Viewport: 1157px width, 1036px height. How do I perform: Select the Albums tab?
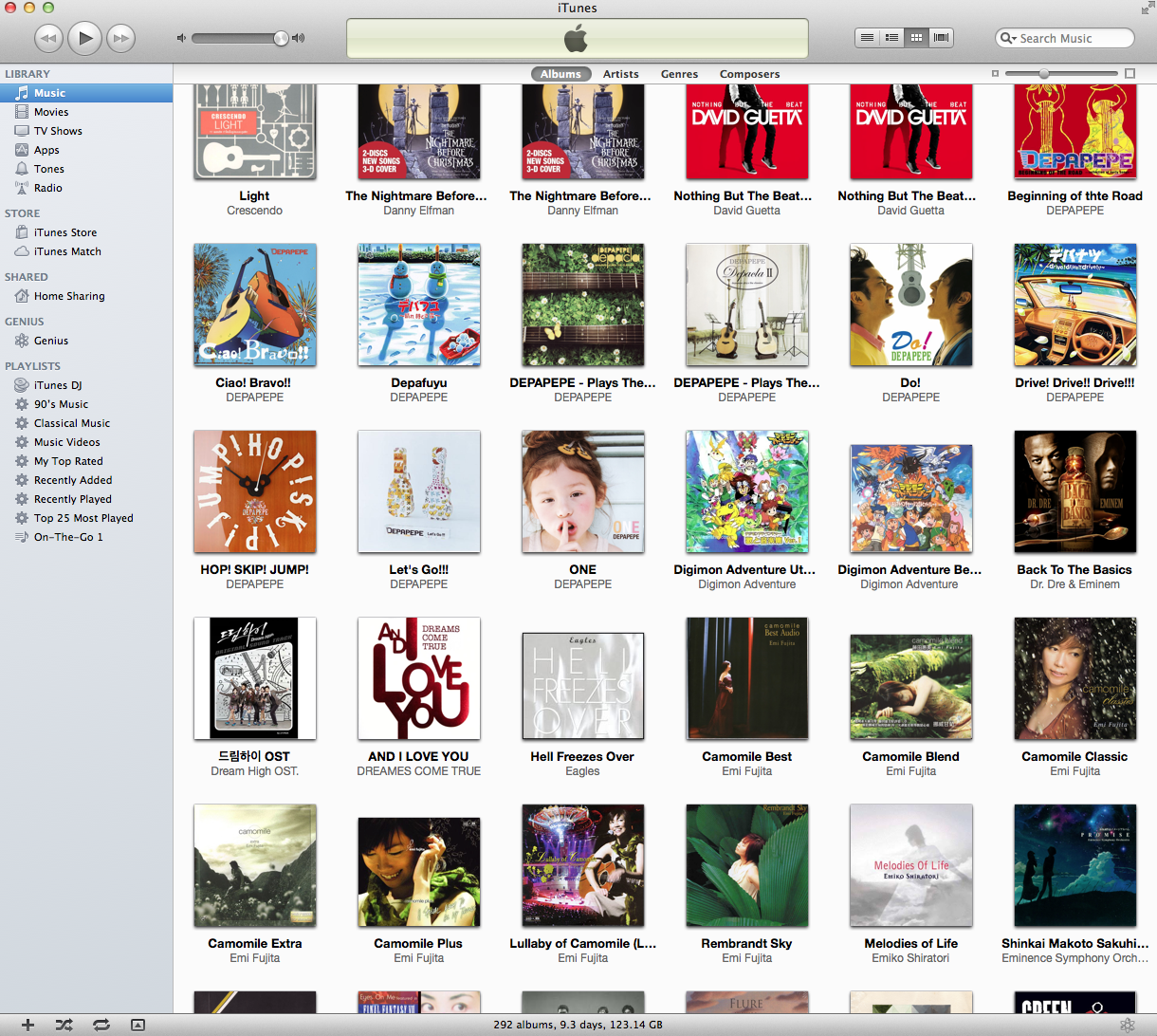[x=560, y=74]
